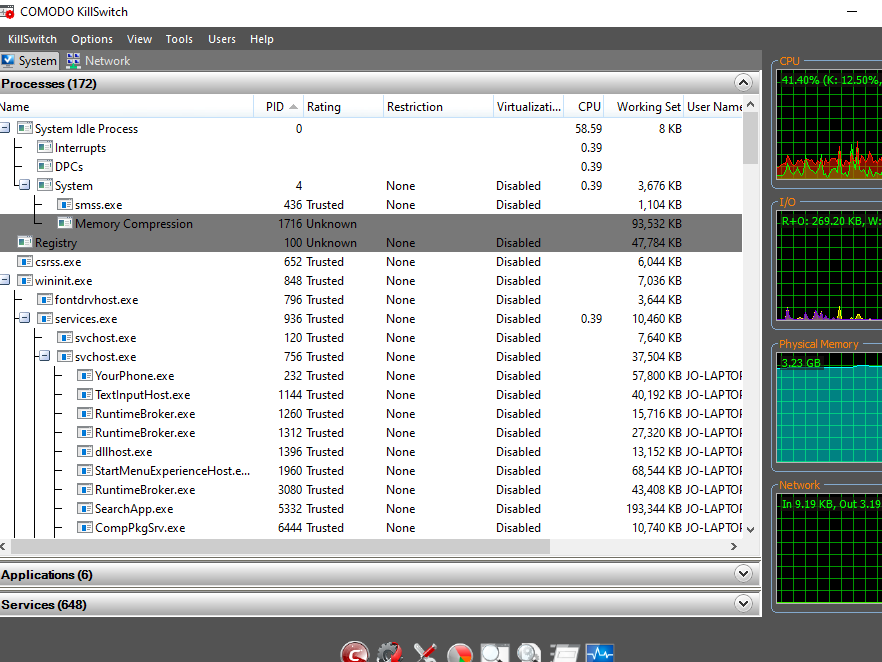882x662 pixels.
Task: Click the smss.exe process icon
Action: (65, 205)
